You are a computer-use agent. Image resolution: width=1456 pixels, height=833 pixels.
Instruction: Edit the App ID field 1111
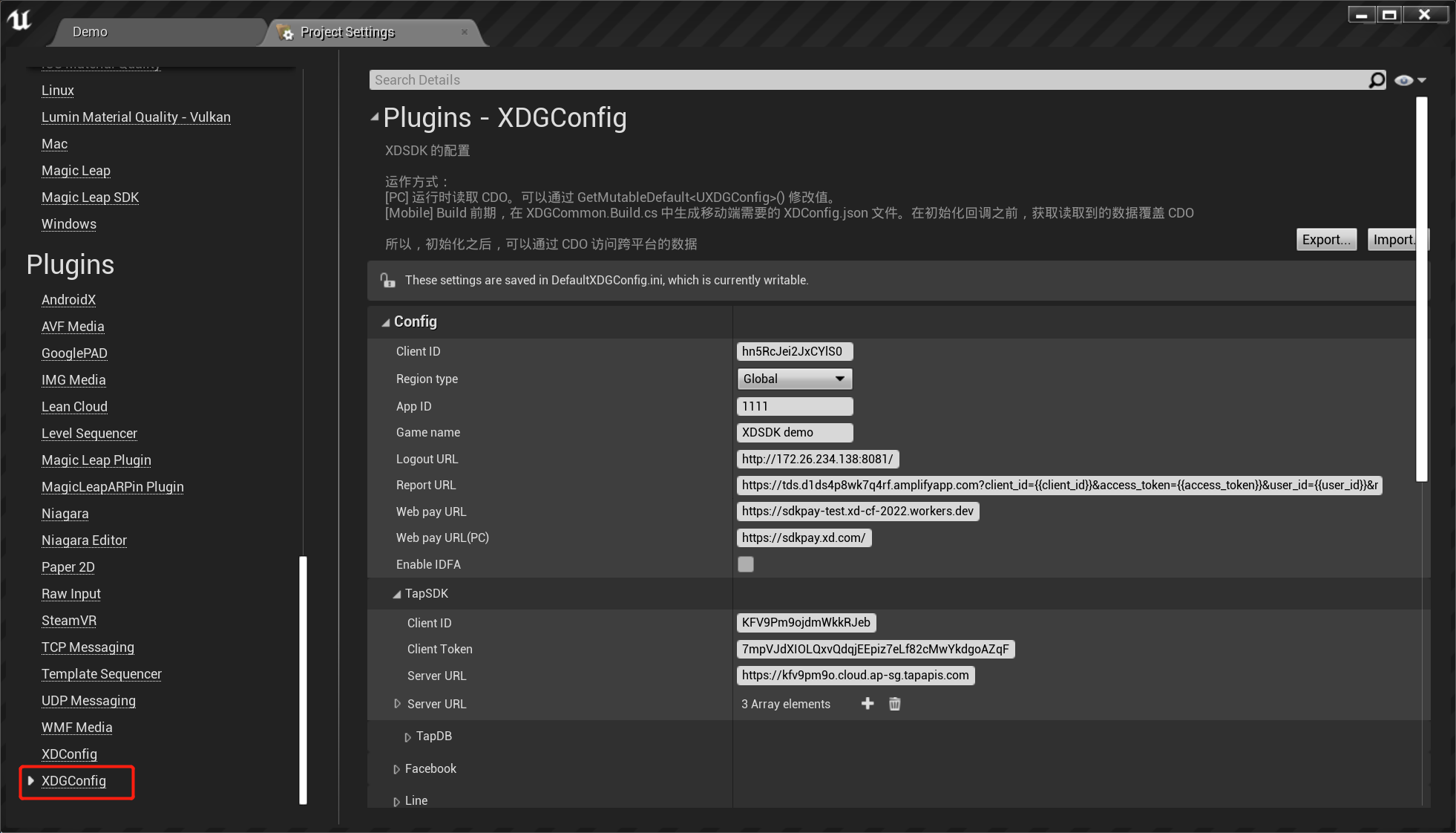795,406
